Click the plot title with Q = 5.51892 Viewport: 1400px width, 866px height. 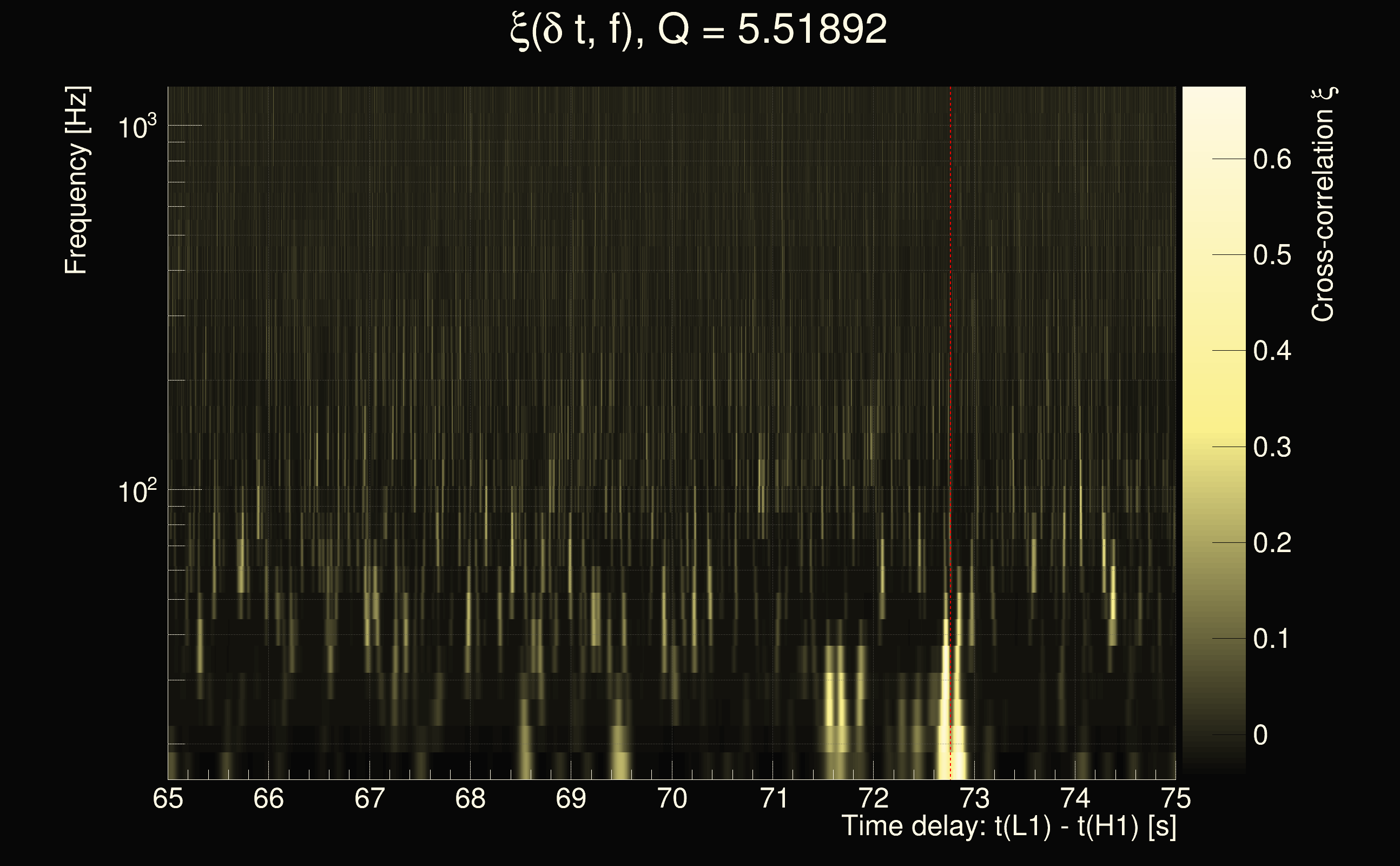coord(698,30)
